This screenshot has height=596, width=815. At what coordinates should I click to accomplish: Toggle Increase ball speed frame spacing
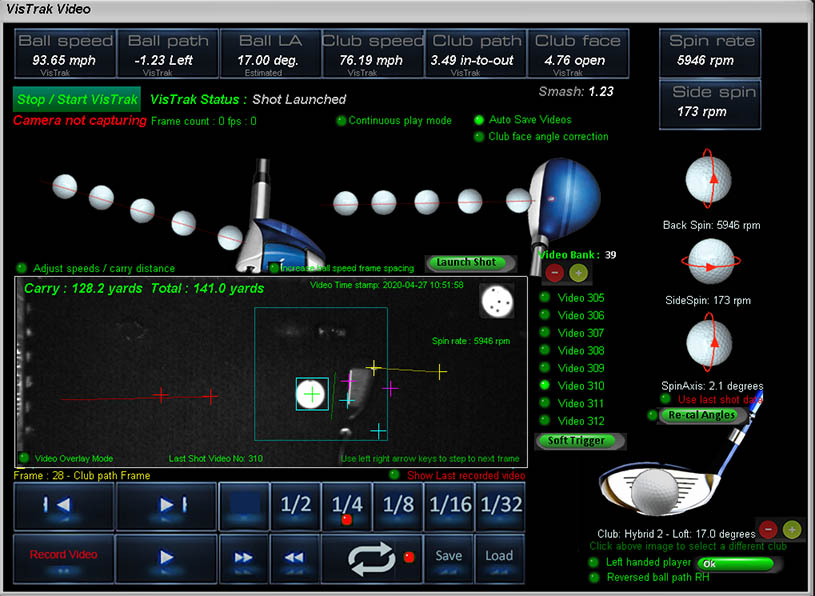[x=274, y=268]
